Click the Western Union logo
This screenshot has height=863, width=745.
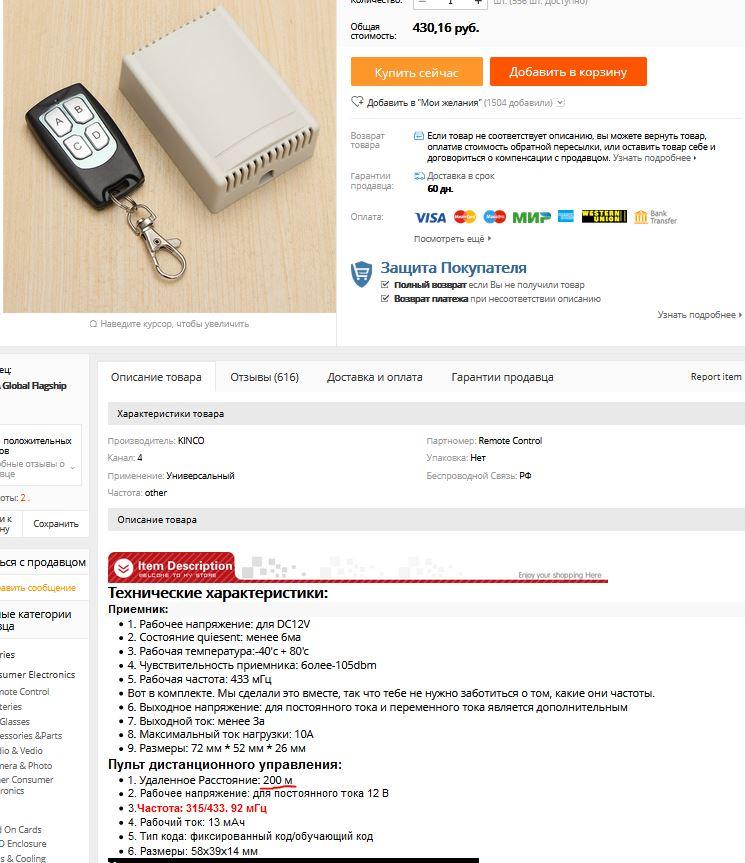pos(604,216)
